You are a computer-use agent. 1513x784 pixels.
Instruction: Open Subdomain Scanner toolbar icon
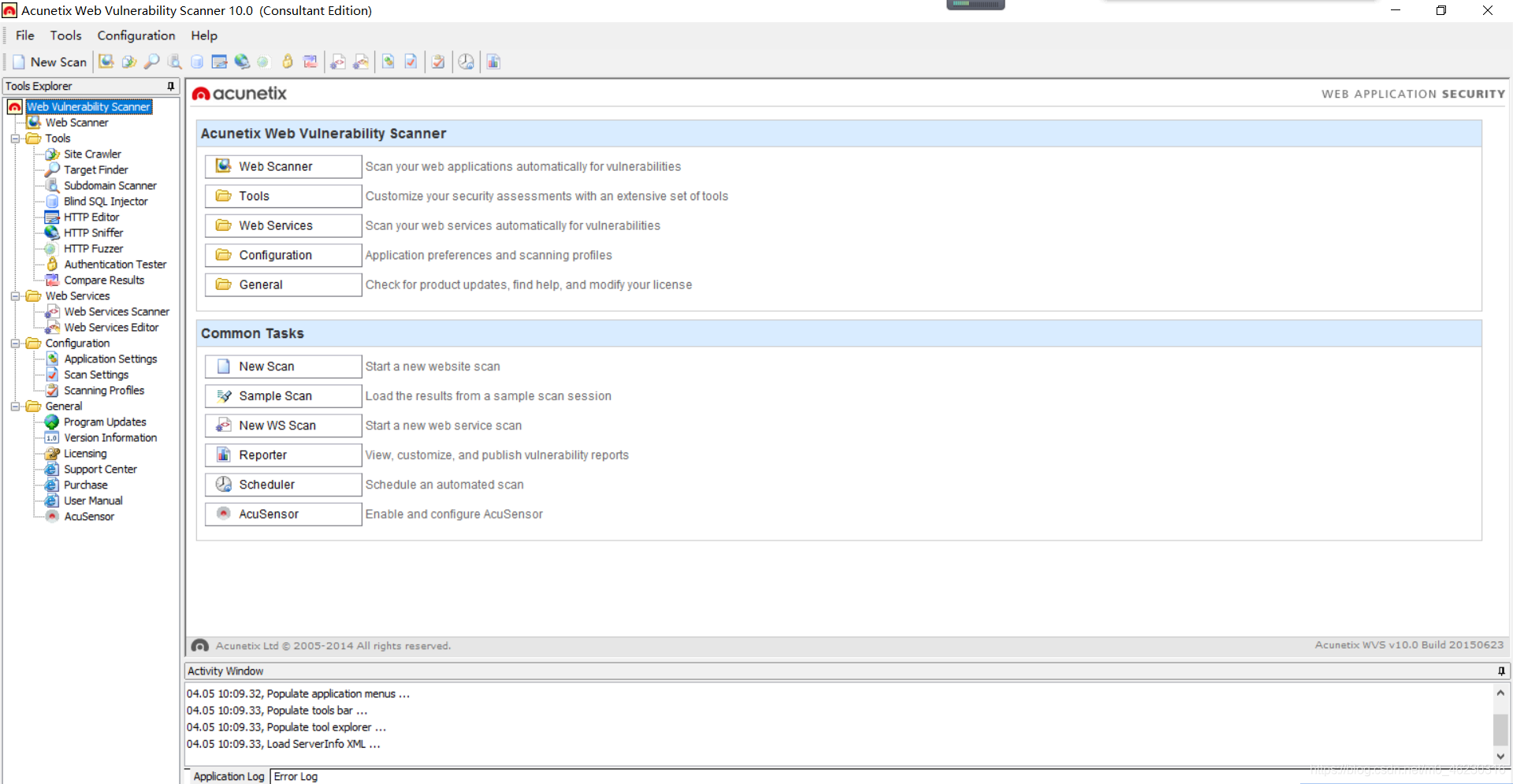click(x=175, y=61)
